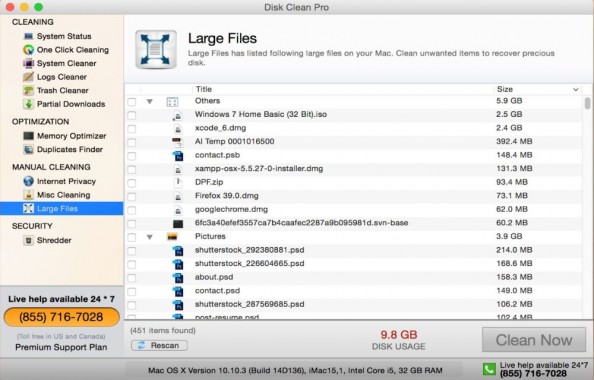Screen dimensions: 594x380
Task: Click the Trash Cleaner icon
Action: pyautogui.click(x=28, y=91)
